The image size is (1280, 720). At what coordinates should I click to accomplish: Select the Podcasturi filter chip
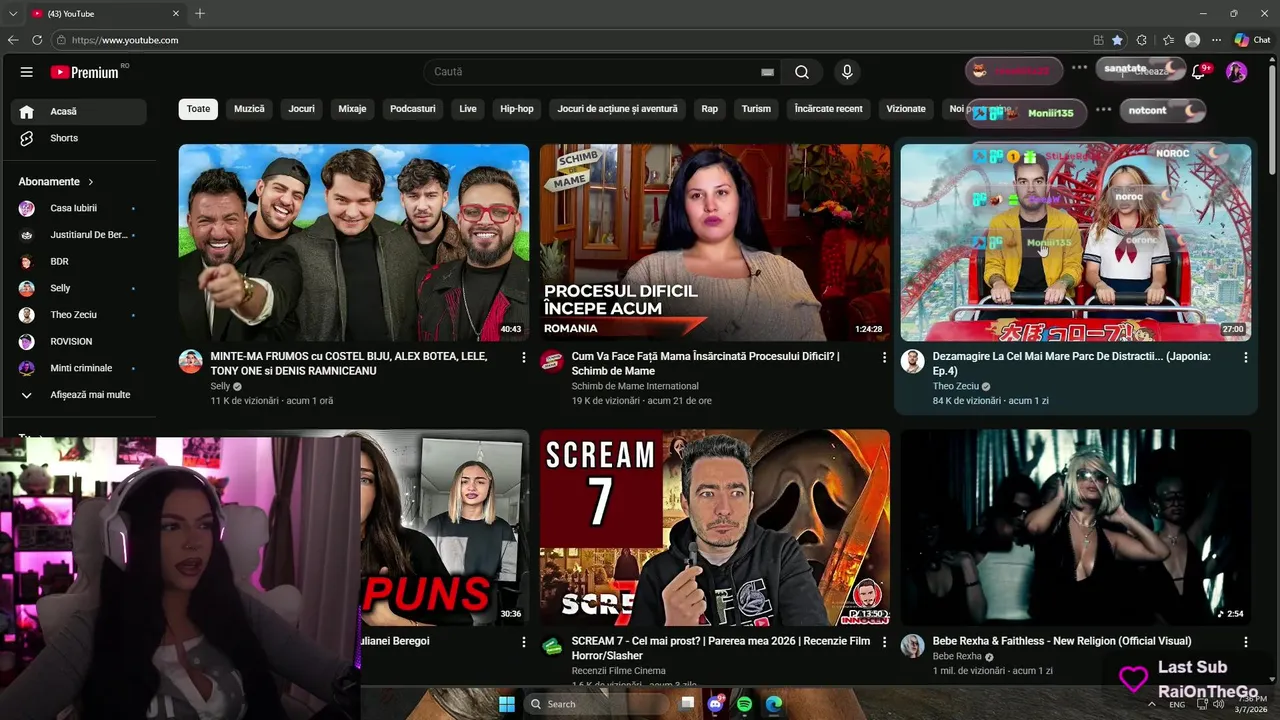[413, 109]
